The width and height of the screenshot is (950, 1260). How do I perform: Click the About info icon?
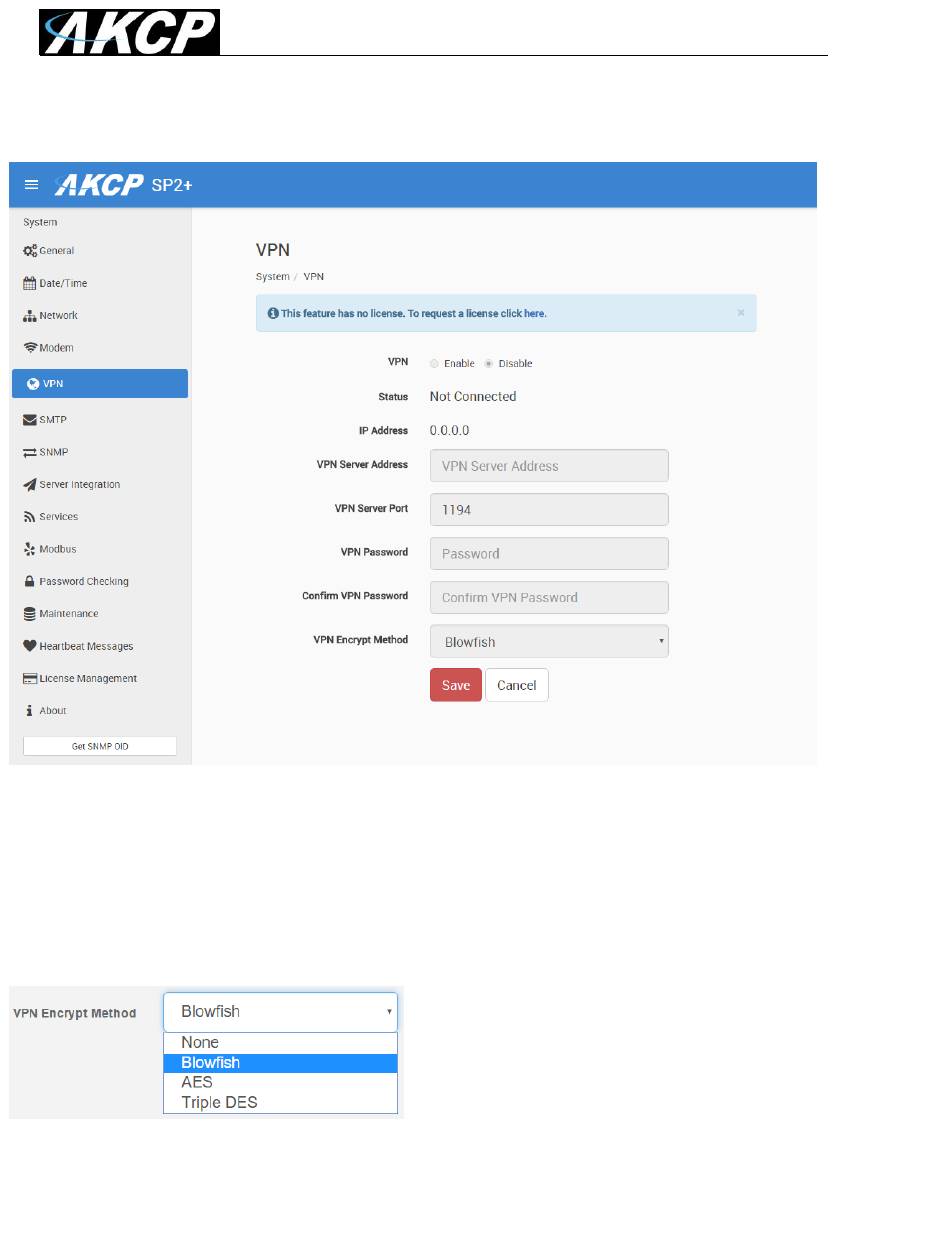tap(30, 711)
